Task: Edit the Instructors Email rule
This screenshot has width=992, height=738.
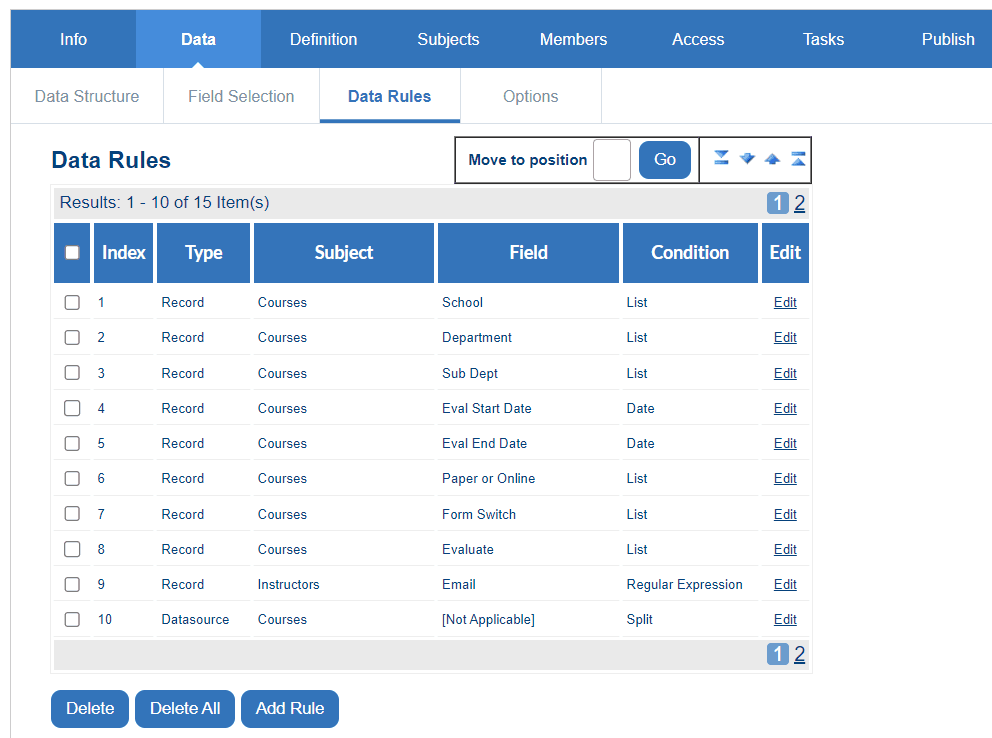Action: pos(785,584)
